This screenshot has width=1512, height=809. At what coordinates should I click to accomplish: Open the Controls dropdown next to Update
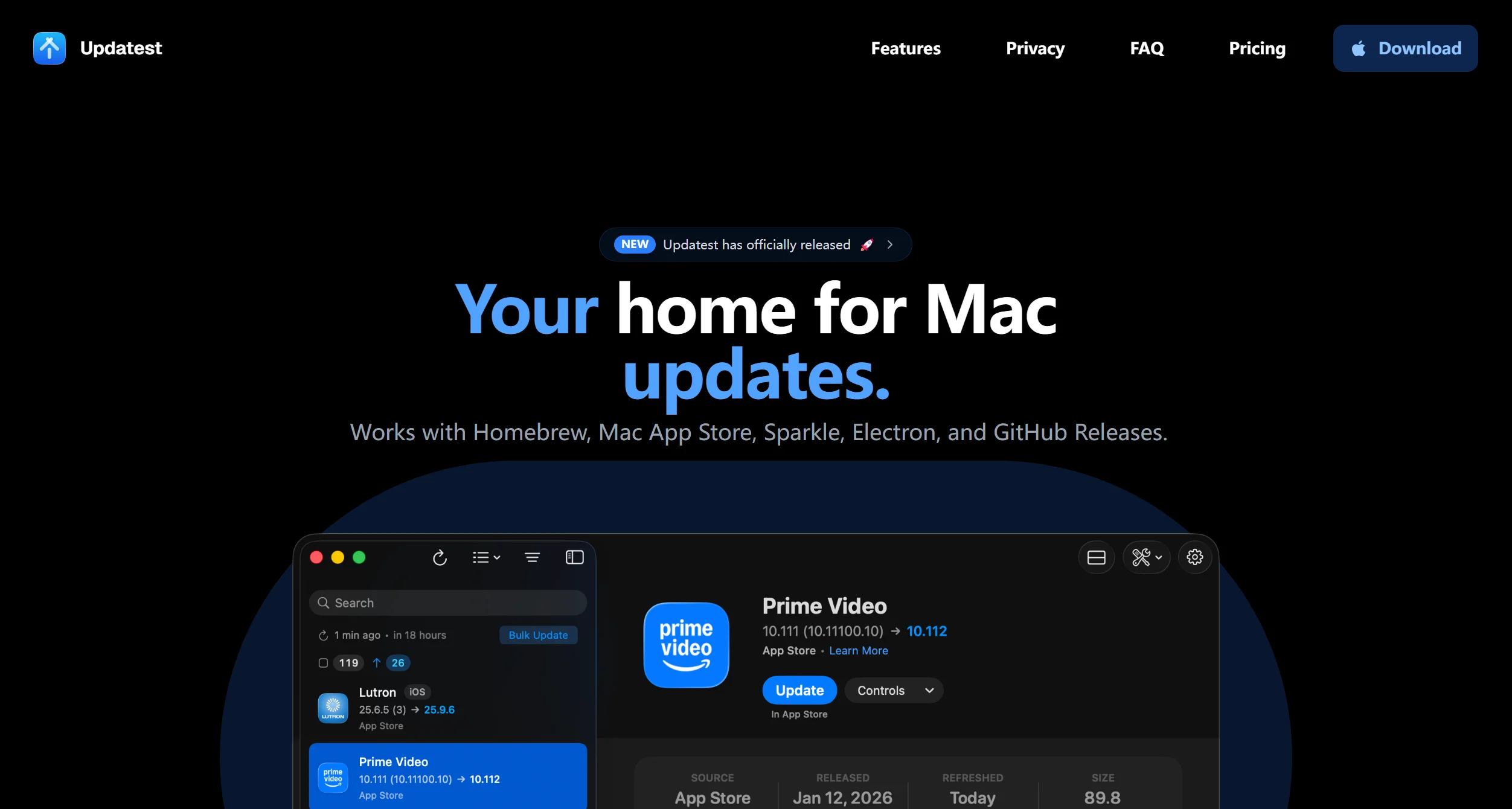point(894,690)
